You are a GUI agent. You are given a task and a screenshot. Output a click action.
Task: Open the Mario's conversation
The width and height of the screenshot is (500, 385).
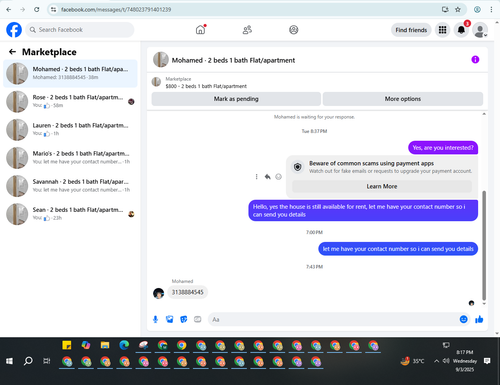click(x=70, y=157)
